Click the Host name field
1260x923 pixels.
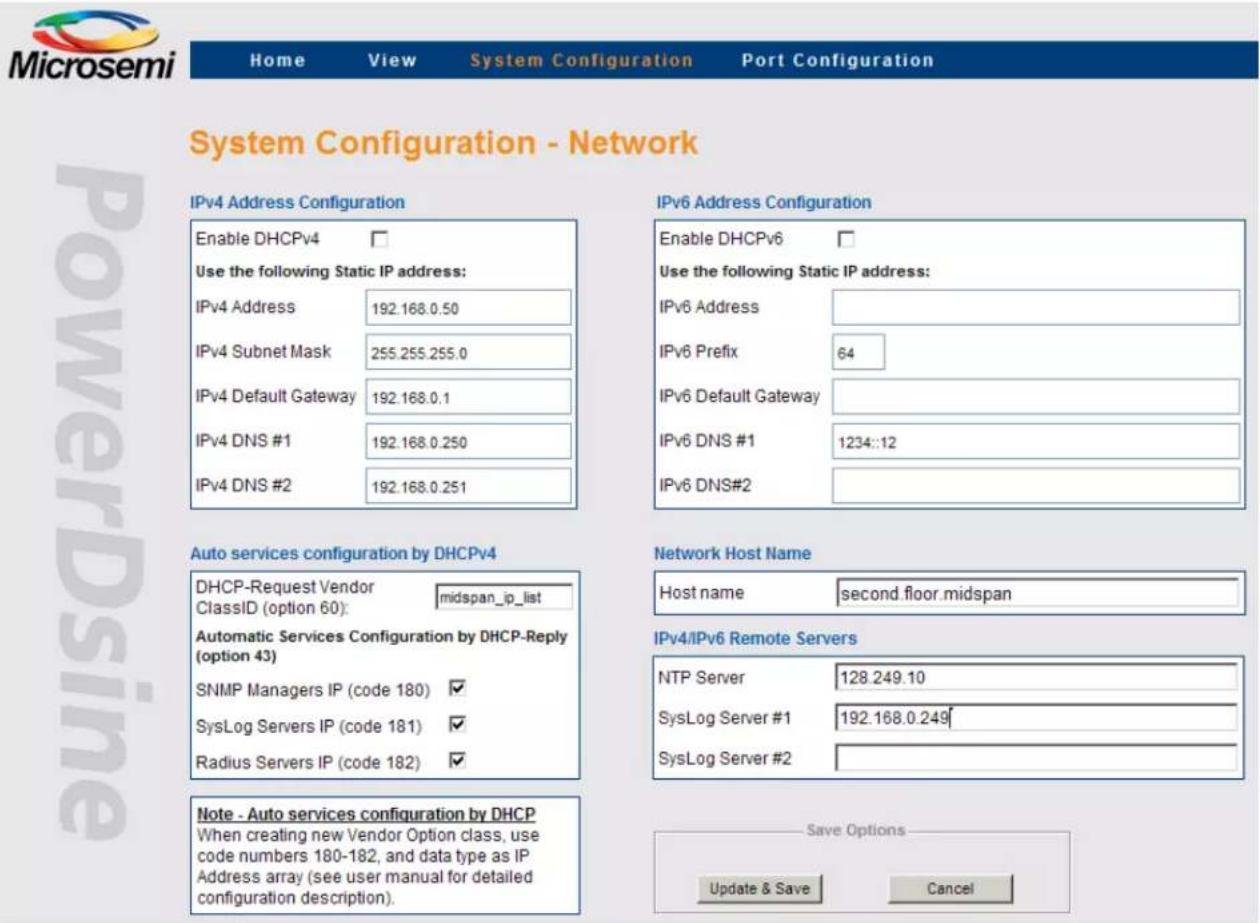pyautogui.click(x=1036, y=593)
